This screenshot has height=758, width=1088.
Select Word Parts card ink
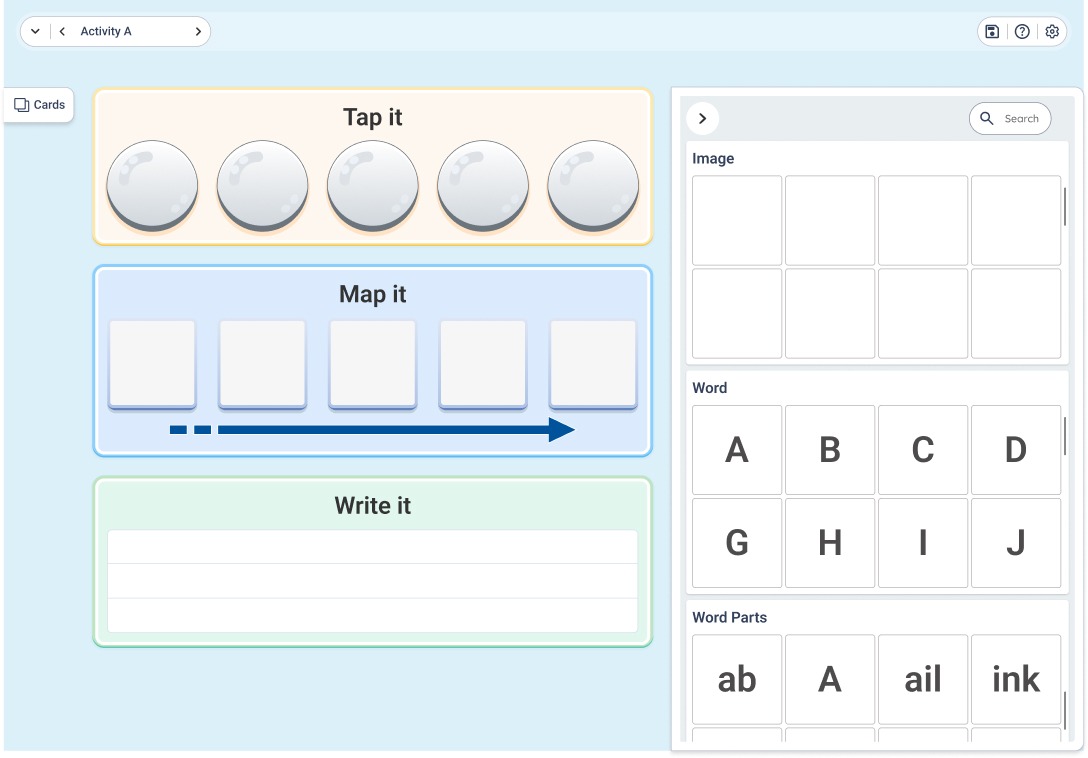(1016, 680)
